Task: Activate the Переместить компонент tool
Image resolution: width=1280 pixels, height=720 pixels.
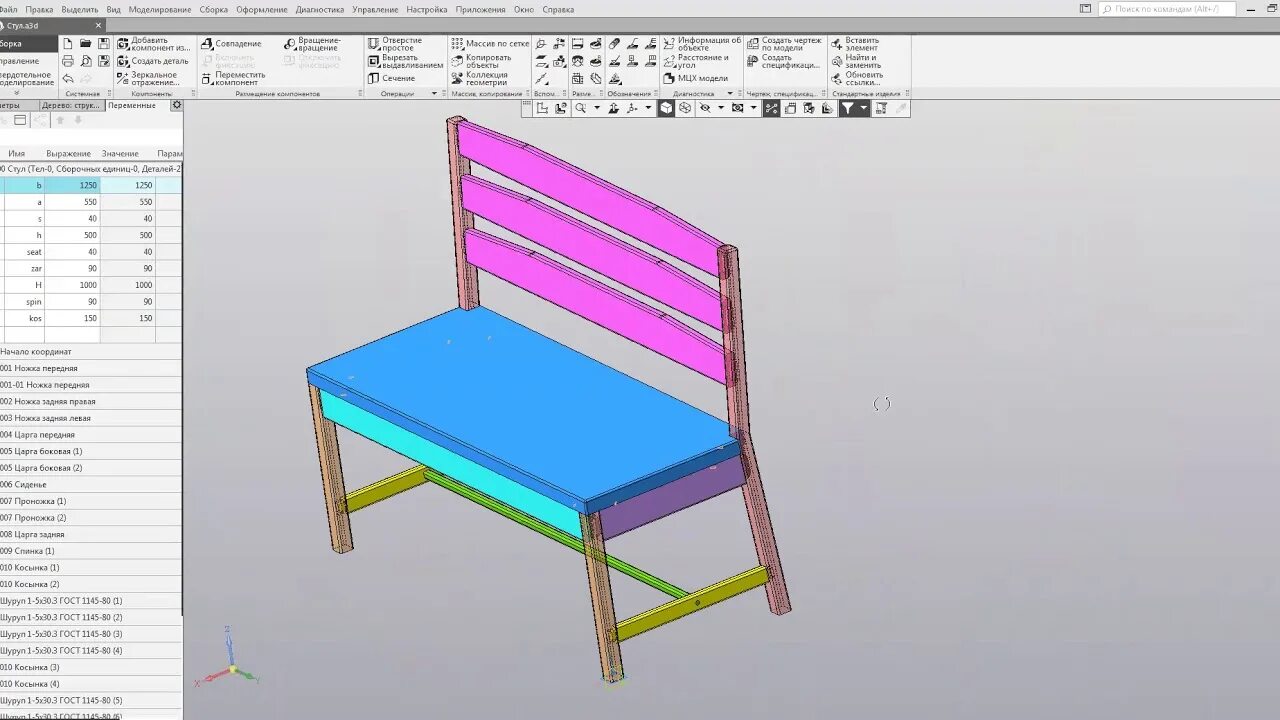Action: click(x=233, y=78)
